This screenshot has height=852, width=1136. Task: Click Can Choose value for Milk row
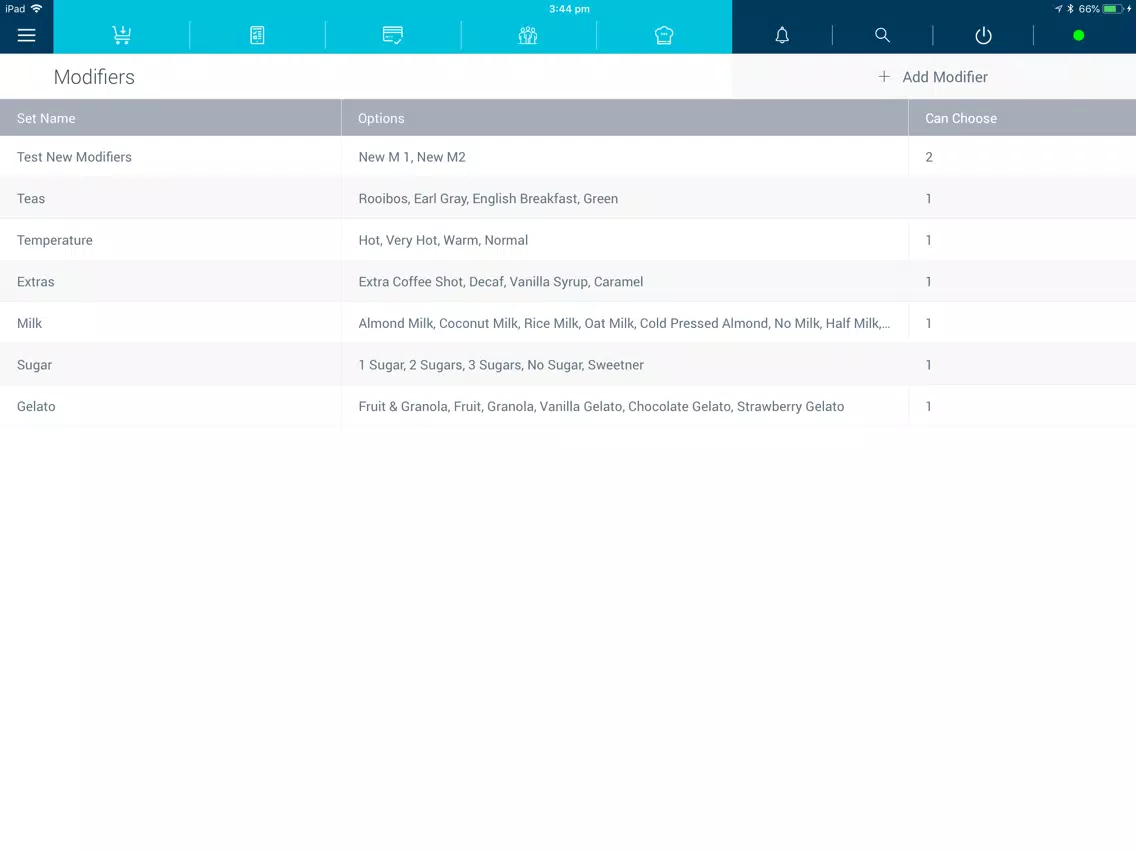pos(929,323)
